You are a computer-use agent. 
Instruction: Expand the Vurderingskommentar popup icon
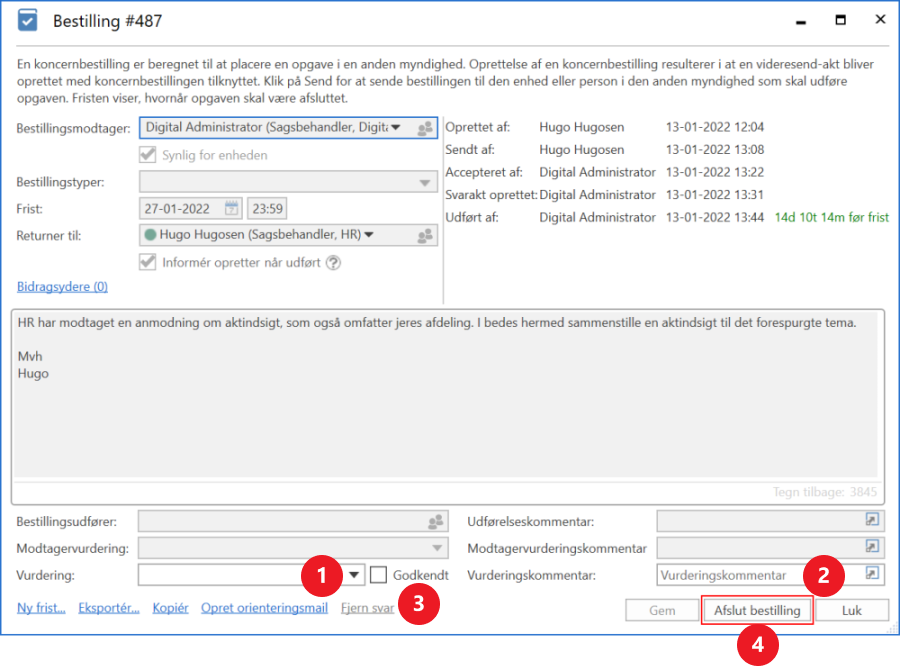(872, 575)
